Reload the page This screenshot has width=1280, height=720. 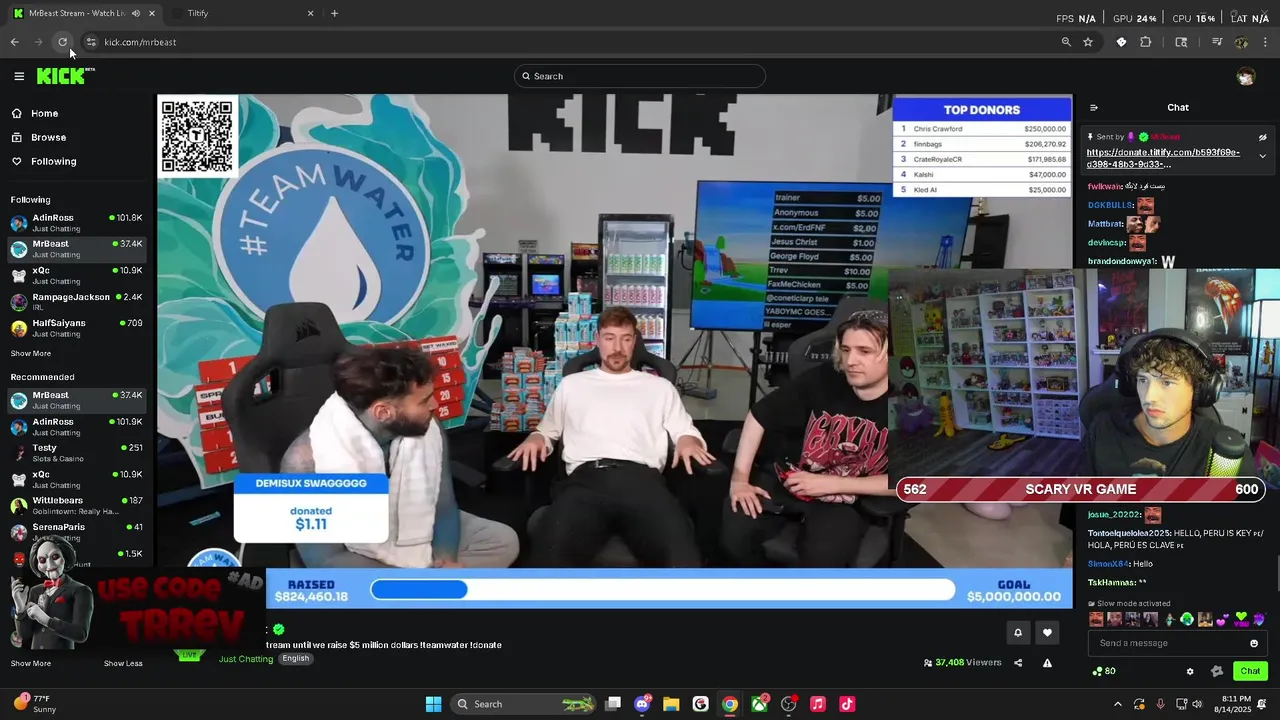tap(62, 42)
